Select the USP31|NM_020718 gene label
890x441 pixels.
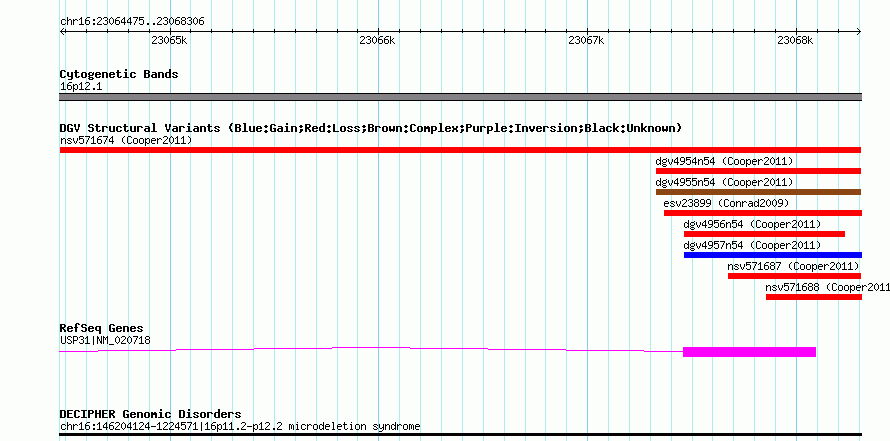pos(105,341)
